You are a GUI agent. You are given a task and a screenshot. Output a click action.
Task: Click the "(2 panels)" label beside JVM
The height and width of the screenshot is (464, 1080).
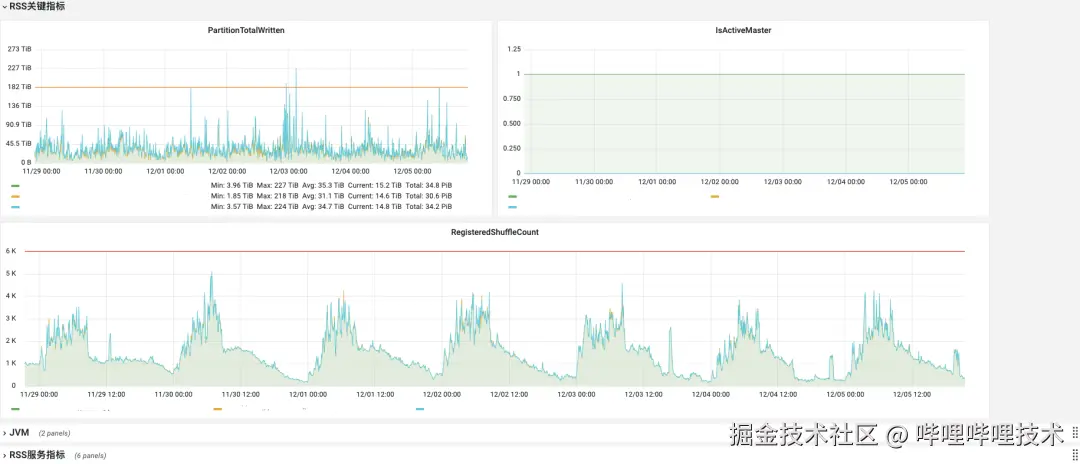point(54,433)
